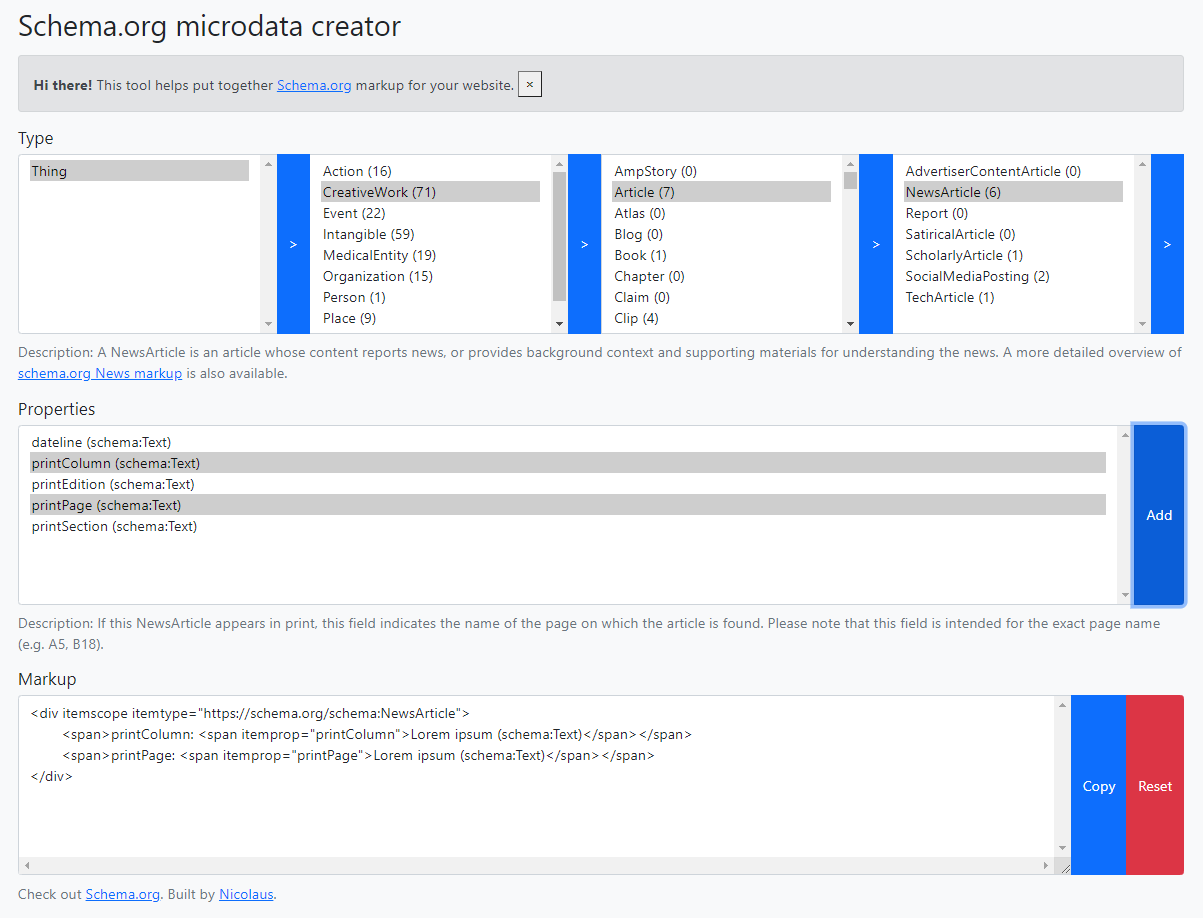Copy the generated markup
This screenshot has height=918, width=1203.
point(1098,785)
